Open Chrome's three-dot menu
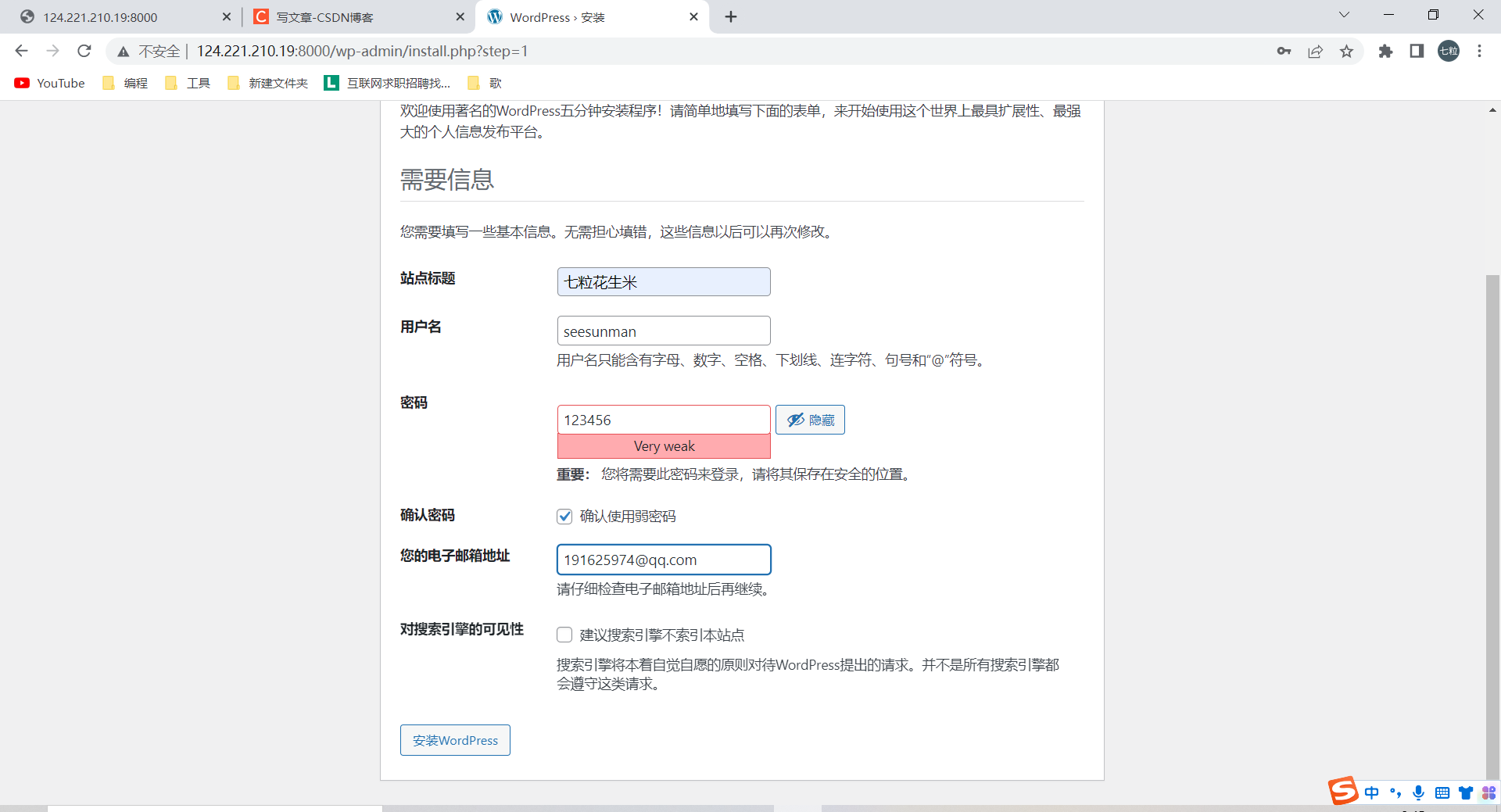 1479,51
